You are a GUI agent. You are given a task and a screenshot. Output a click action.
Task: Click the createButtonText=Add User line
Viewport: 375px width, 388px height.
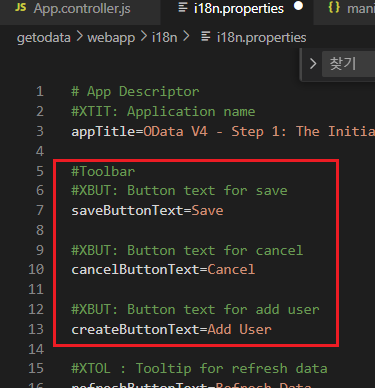tap(171, 329)
